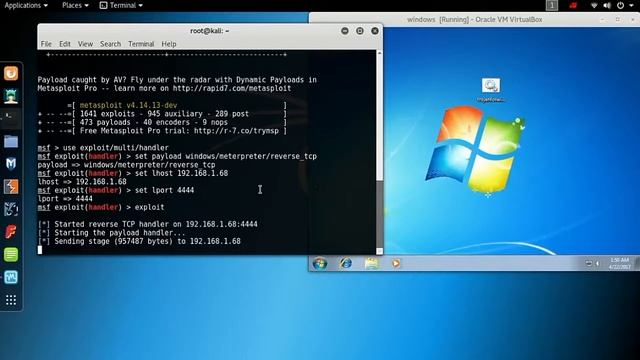Click the workspace 1 indicator in top bar
This screenshot has height=360, width=640.
[x=552, y=5]
